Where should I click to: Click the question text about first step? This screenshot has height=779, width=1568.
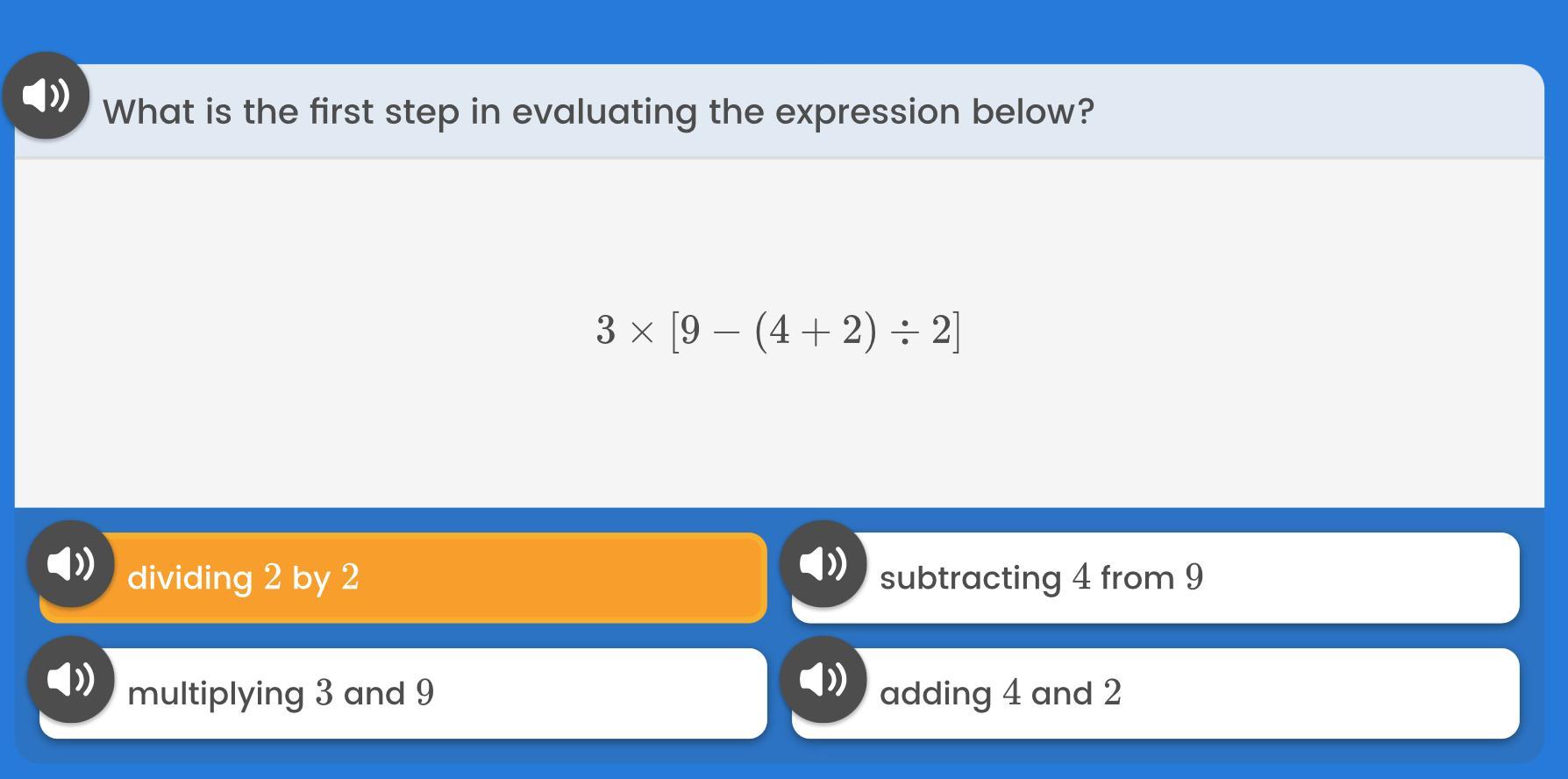point(598,112)
